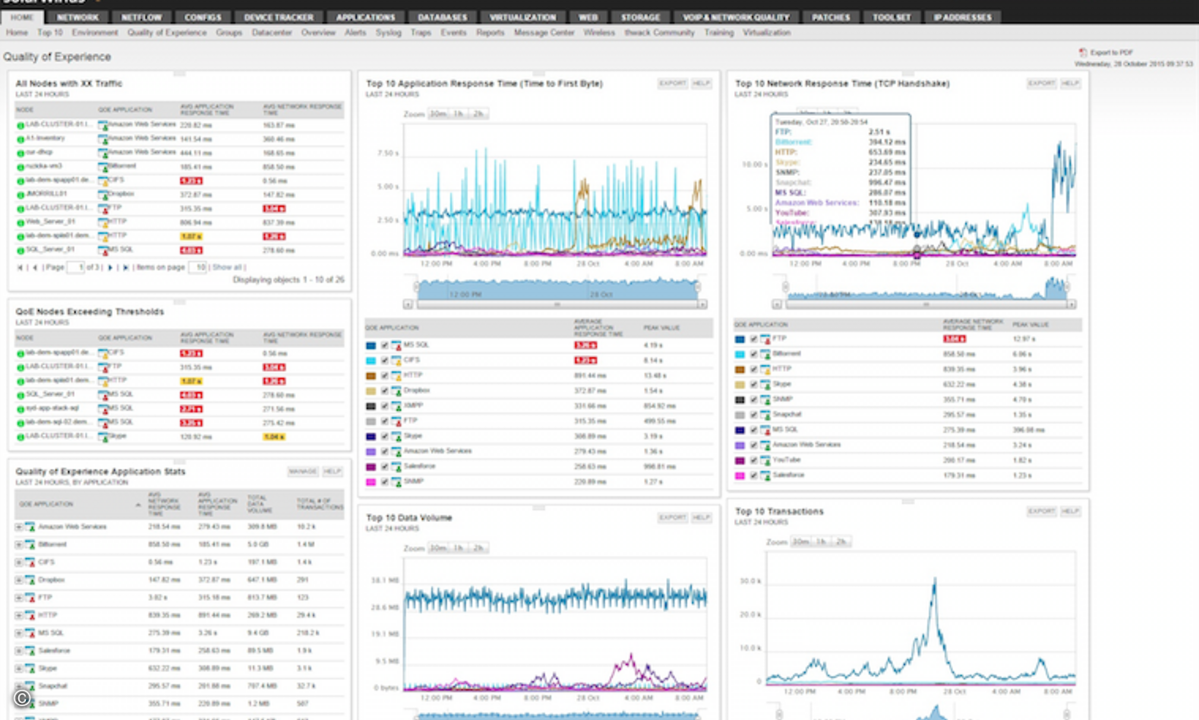
Task: Click the previous-page arrow in All Nodes pager
Action: coord(34,268)
